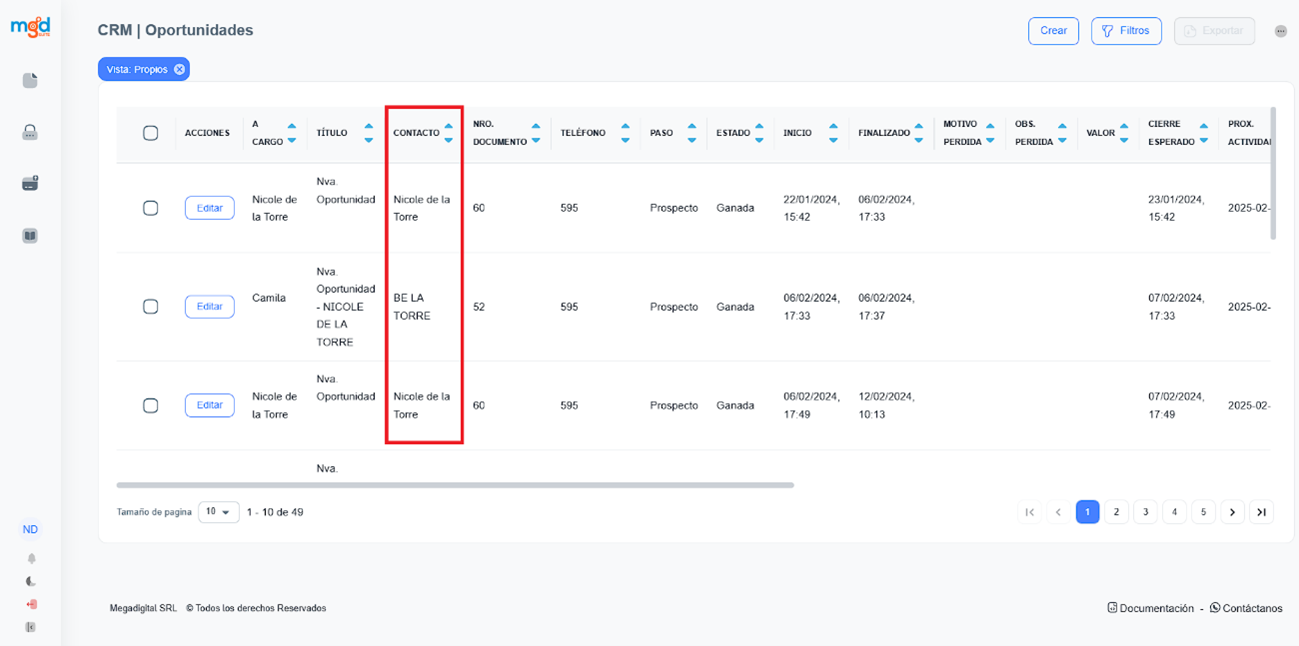Sort the table by the Estado column arrows

(x=760, y=133)
